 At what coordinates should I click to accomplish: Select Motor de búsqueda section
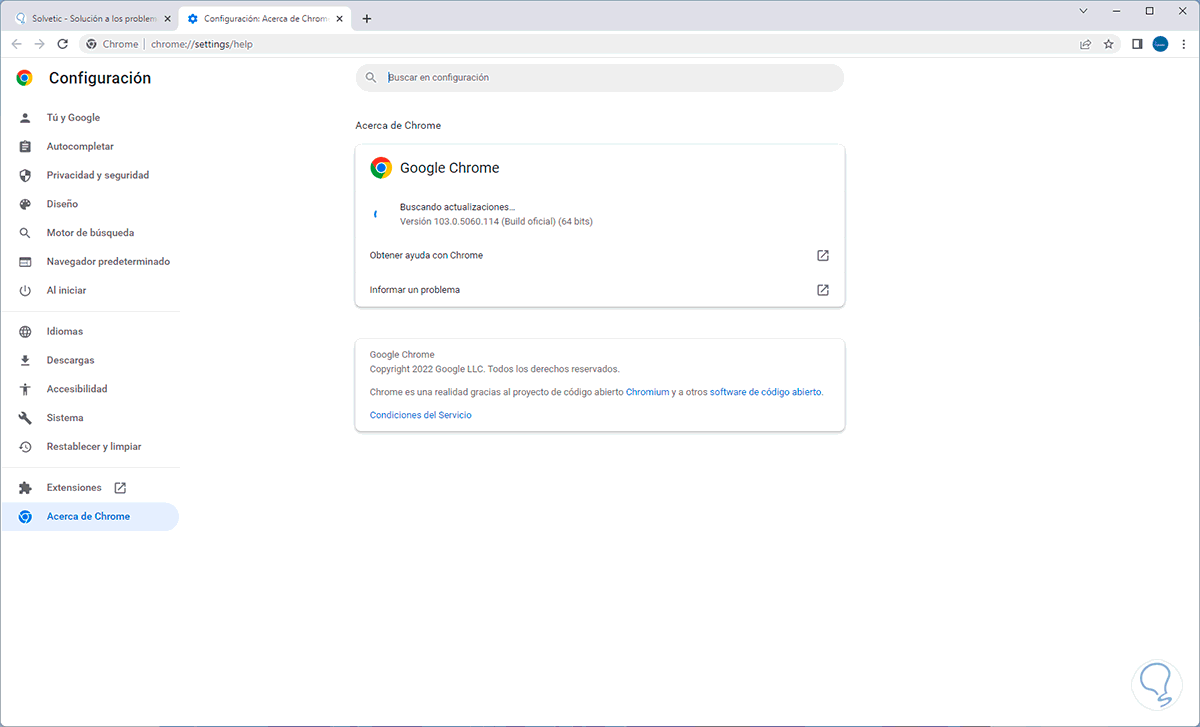point(90,233)
